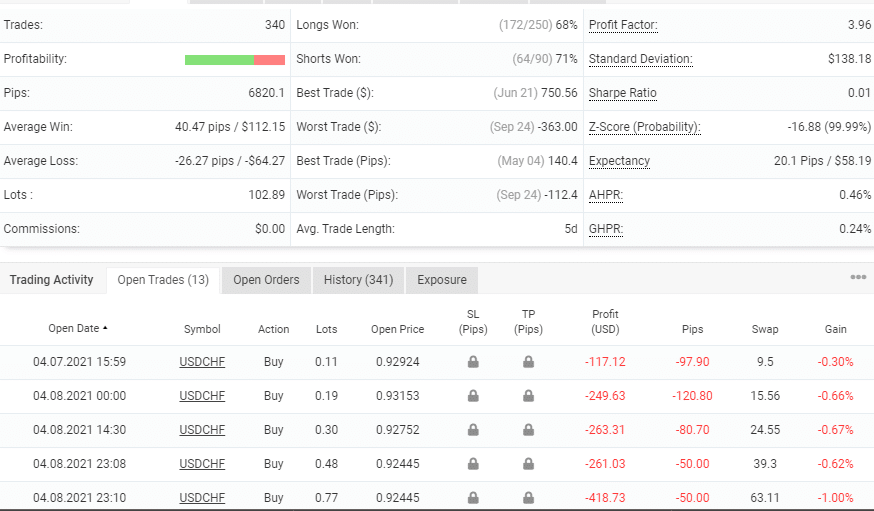
Task: Sort by the SL (Pips) column header
Action: pyautogui.click(x=473, y=322)
